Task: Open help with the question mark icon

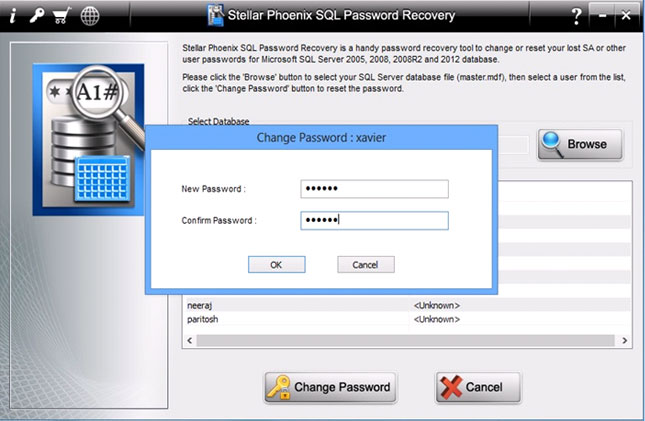Action: (577, 16)
